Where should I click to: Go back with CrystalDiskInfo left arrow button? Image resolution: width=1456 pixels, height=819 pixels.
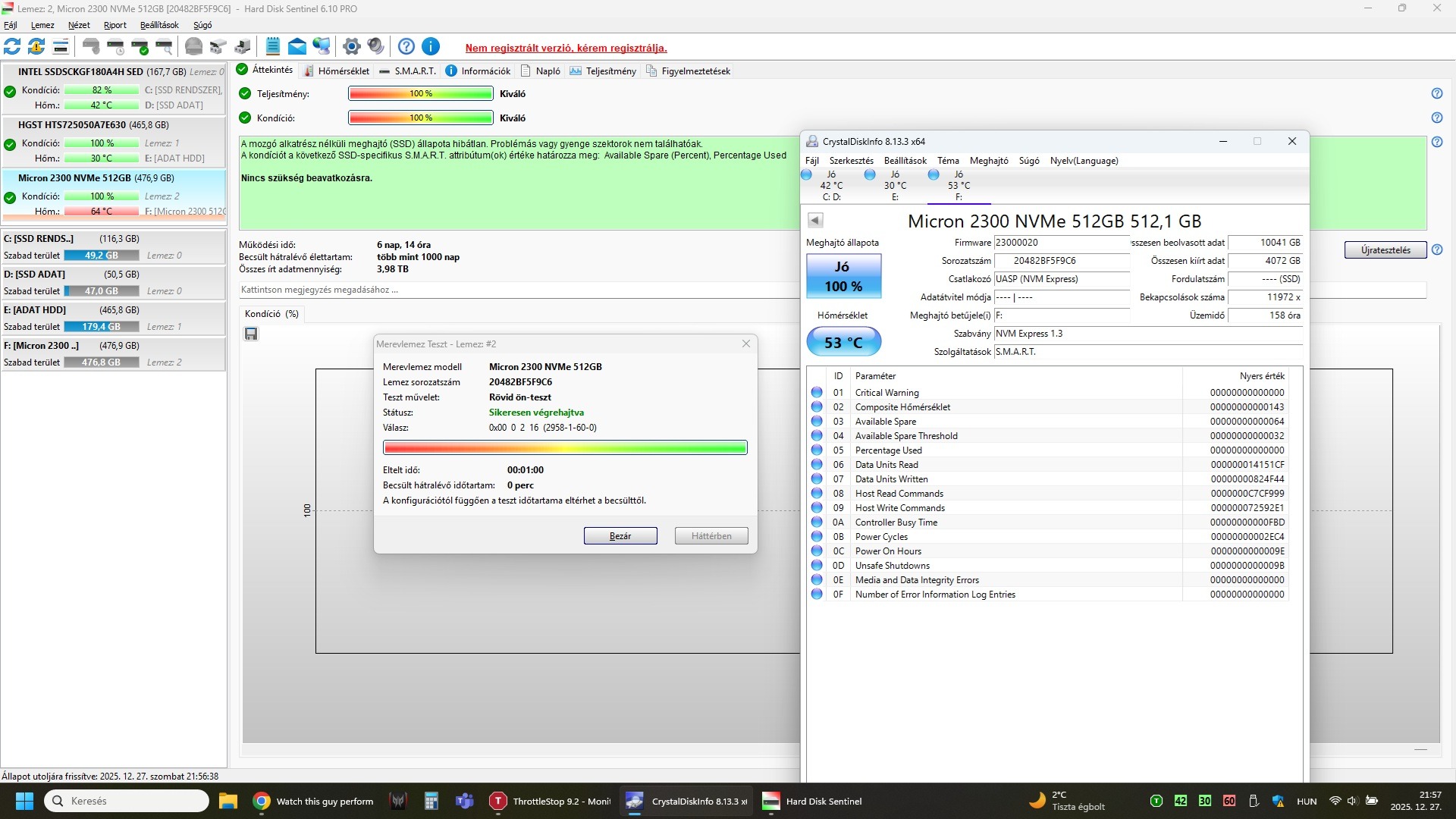click(x=815, y=220)
